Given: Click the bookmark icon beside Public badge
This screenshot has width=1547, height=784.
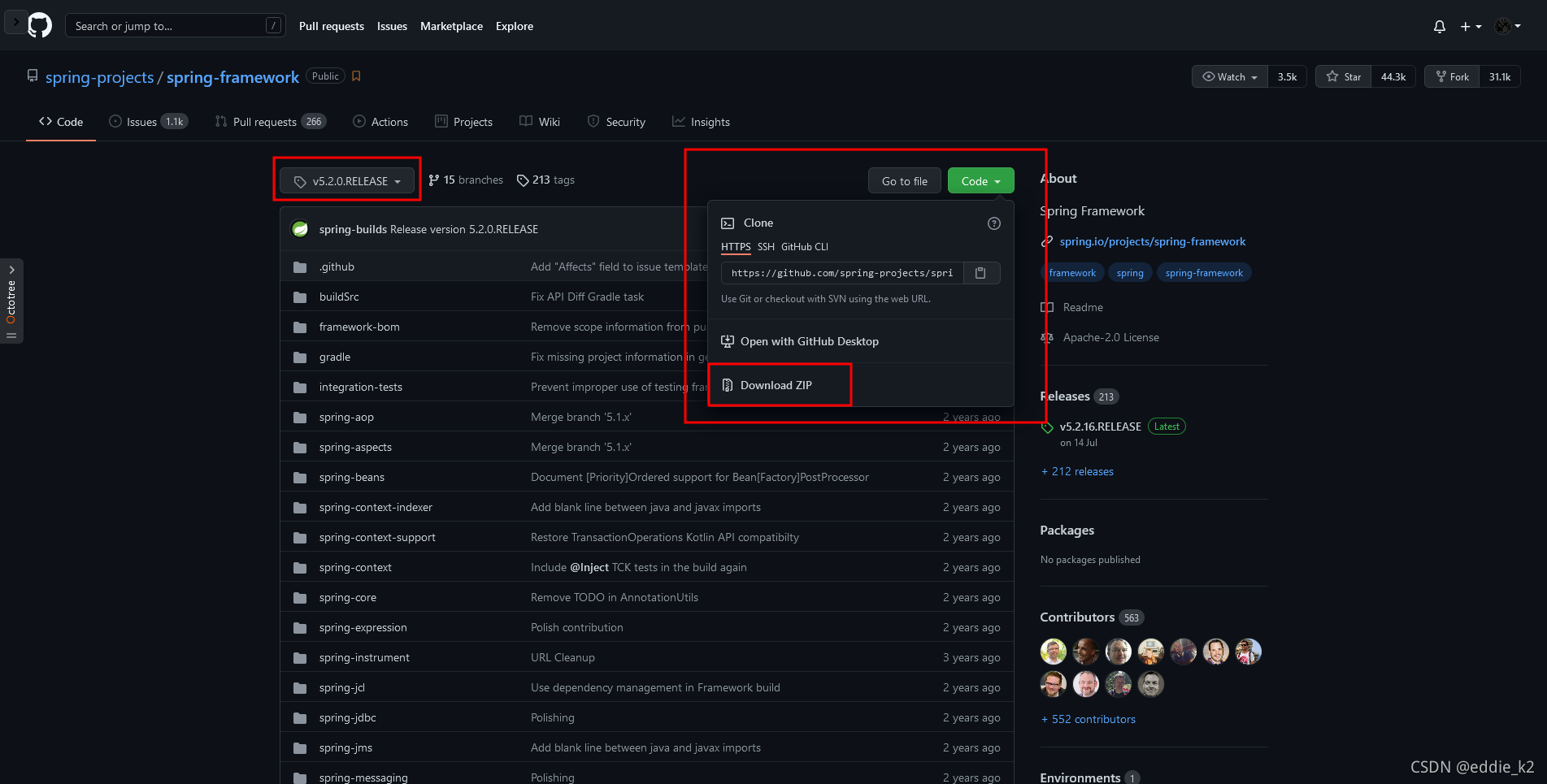Looking at the screenshot, I should 356,76.
